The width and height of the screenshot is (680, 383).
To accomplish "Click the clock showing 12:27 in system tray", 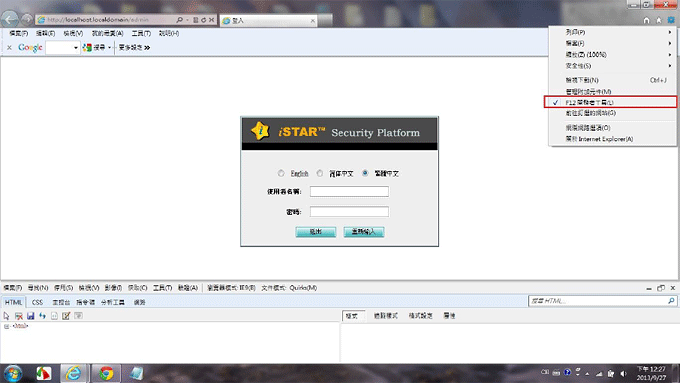I will 651,373.
